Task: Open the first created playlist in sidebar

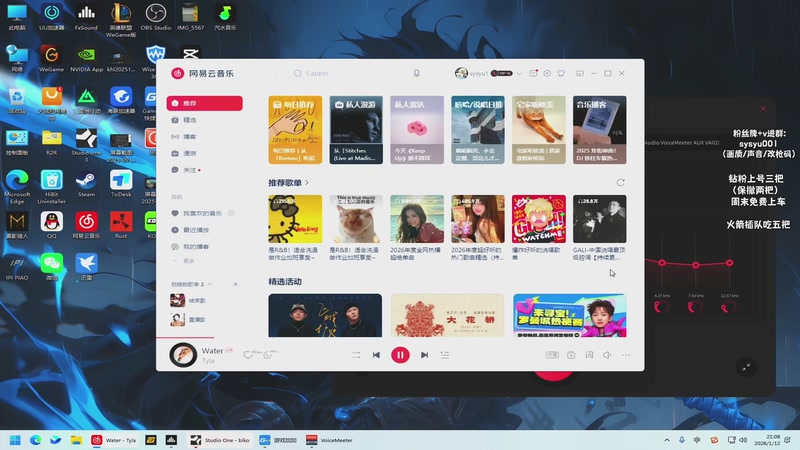Action: 205,301
